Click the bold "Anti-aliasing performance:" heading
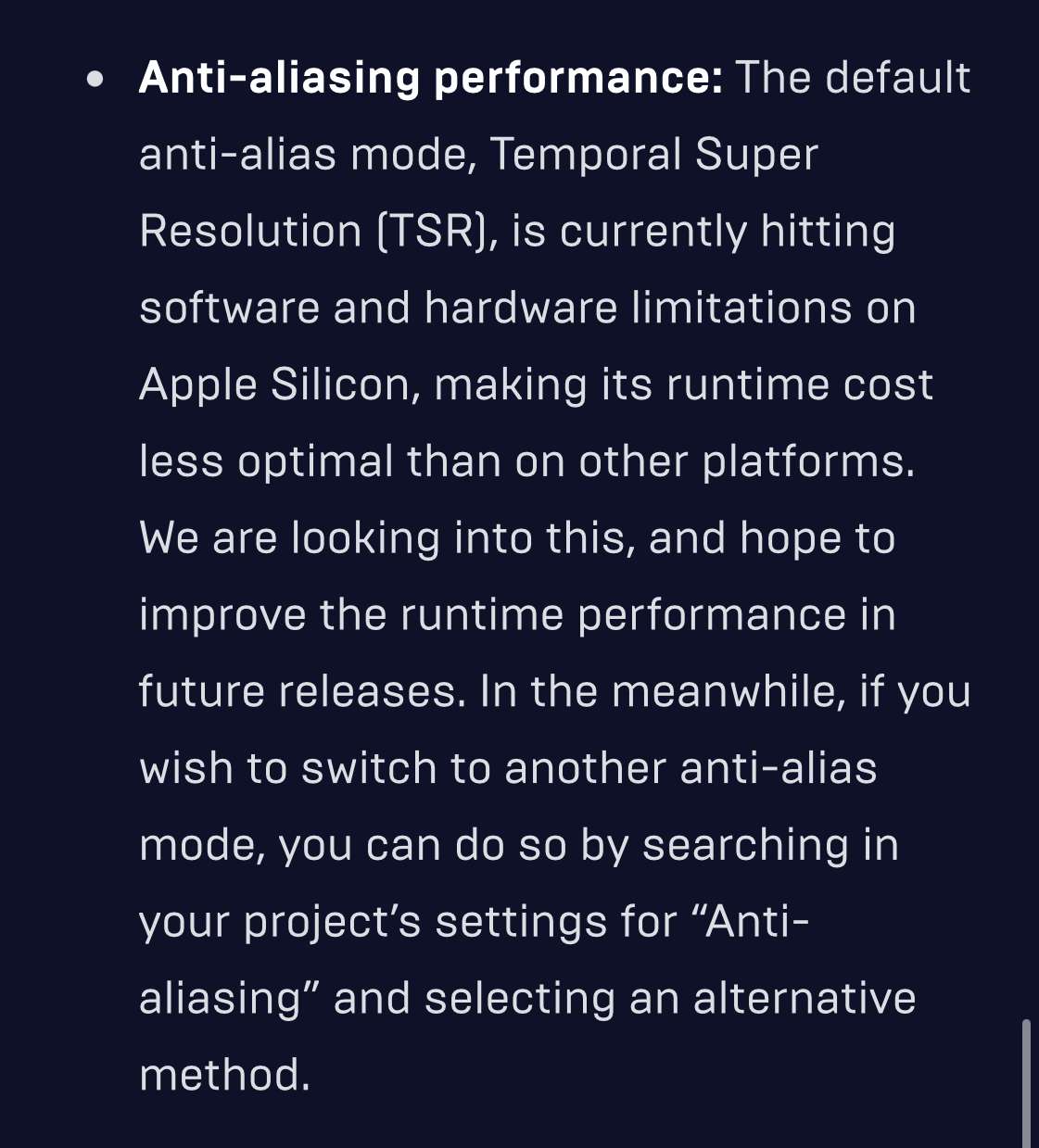 tap(429, 78)
